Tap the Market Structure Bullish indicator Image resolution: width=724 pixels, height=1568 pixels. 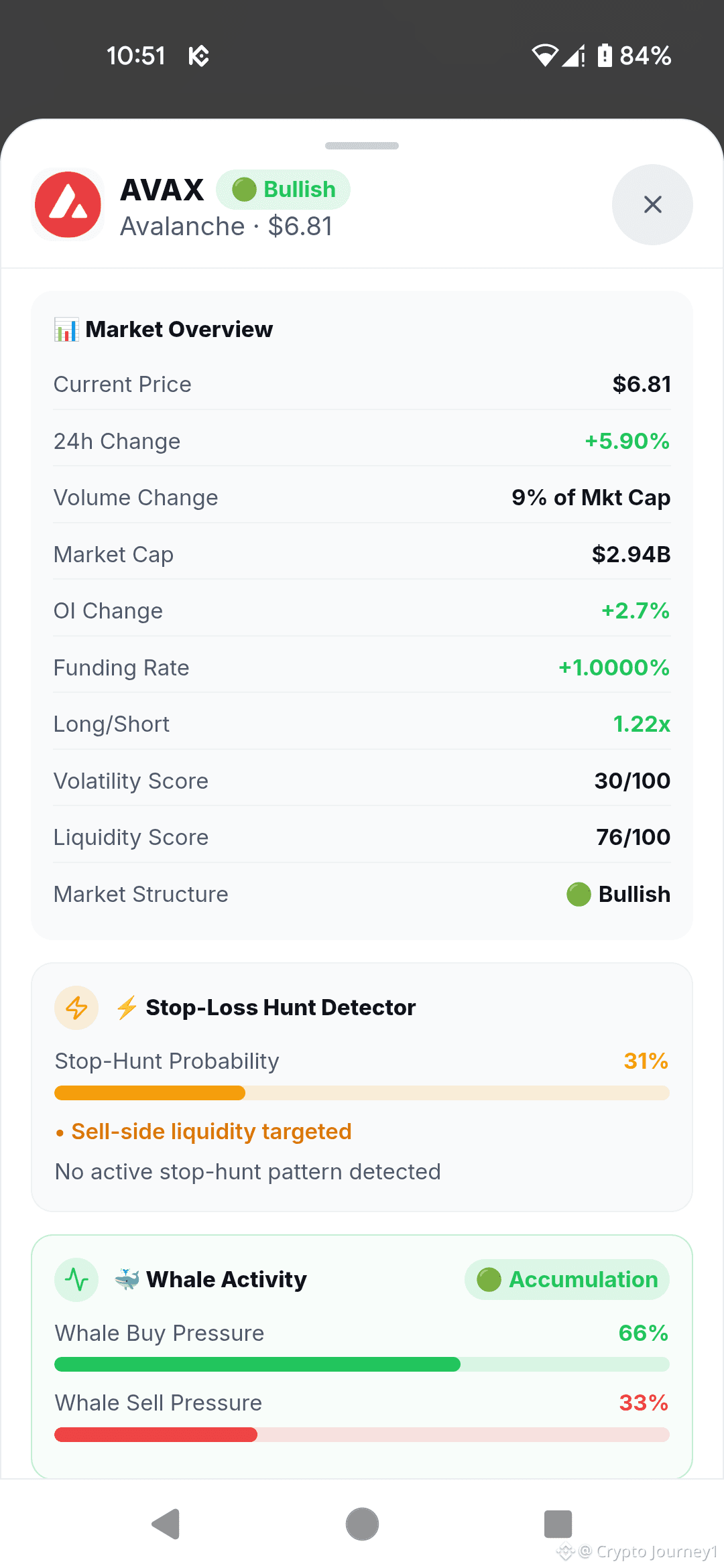pyautogui.click(x=618, y=894)
